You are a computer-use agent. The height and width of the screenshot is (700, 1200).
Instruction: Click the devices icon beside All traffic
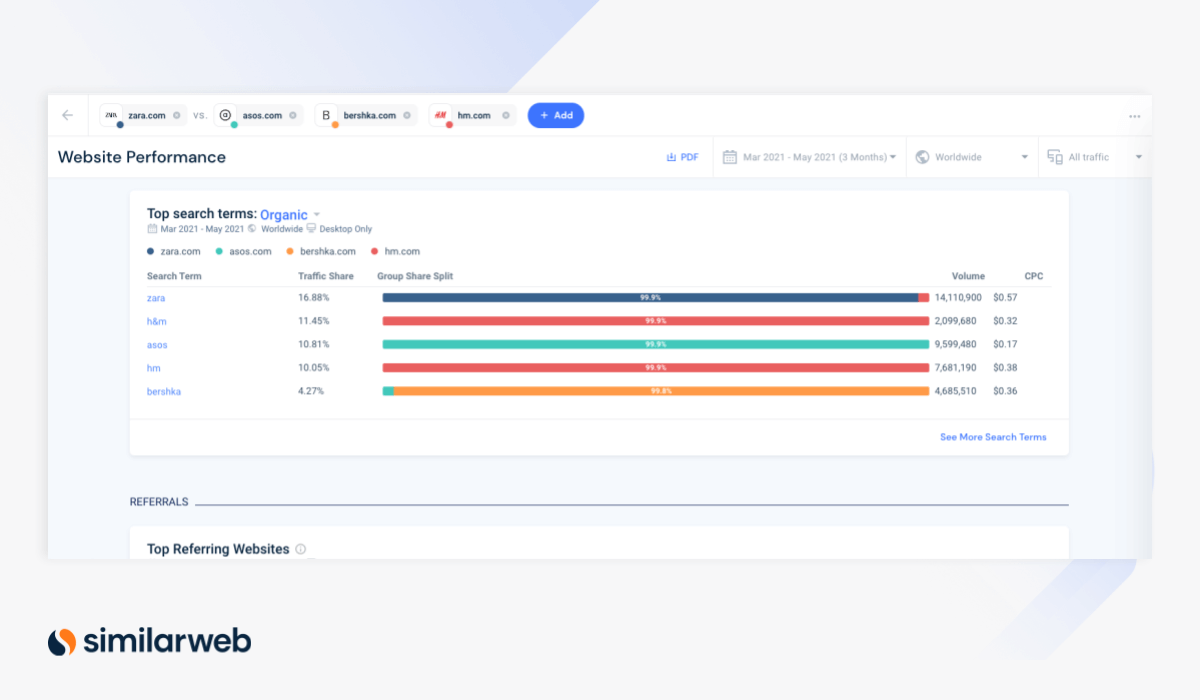point(1055,157)
